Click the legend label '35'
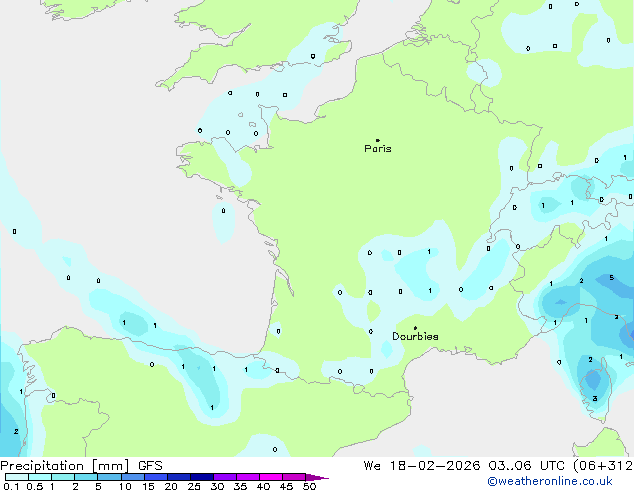 tap(240, 486)
